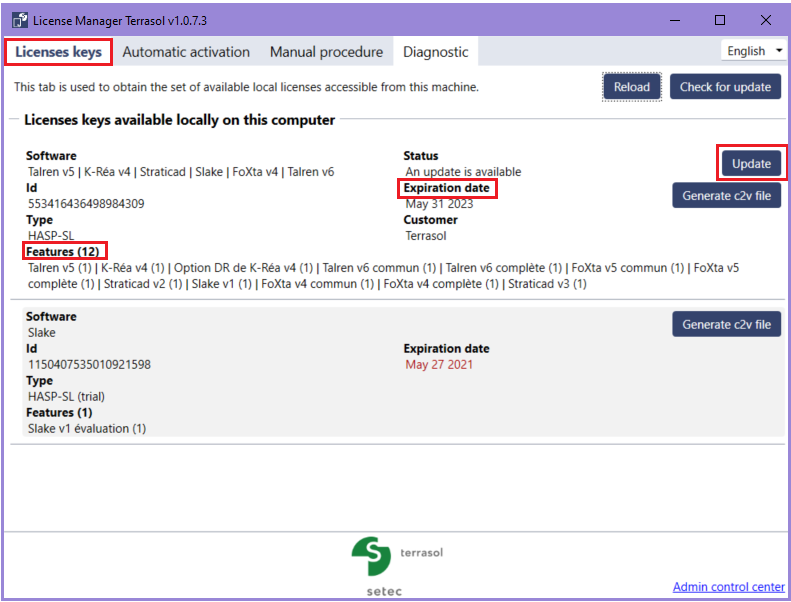Select license Id 553416436498984309
The width and height of the screenshot is (791, 602).
[86, 204]
